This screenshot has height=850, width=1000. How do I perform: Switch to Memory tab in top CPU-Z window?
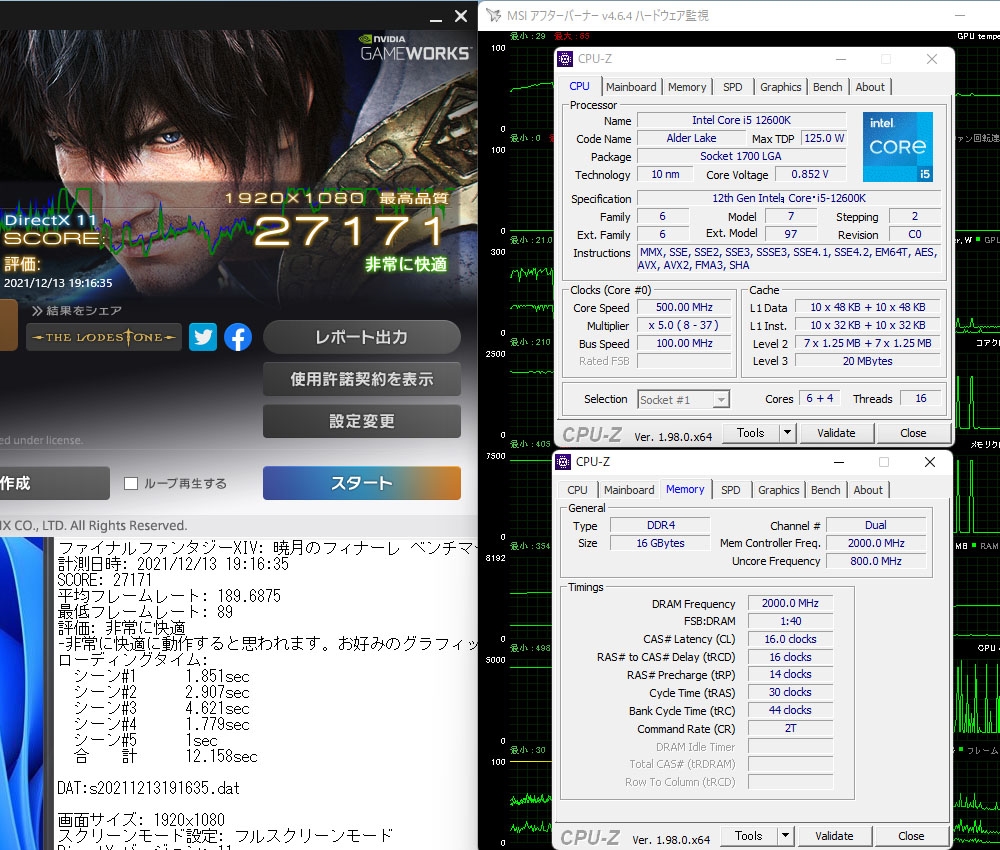pyautogui.click(x=687, y=87)
